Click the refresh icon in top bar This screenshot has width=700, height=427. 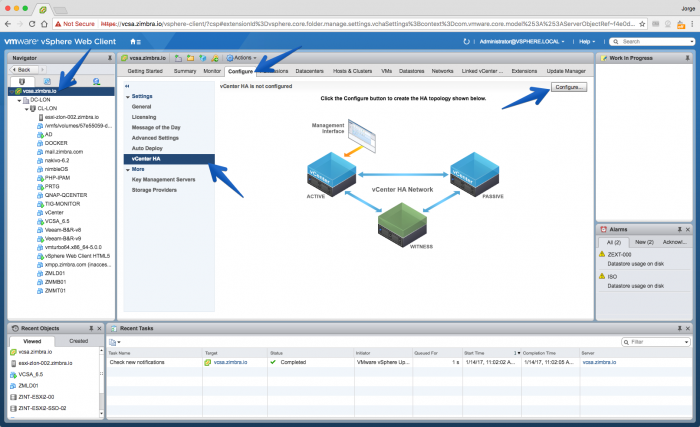[x=467, y=42]
